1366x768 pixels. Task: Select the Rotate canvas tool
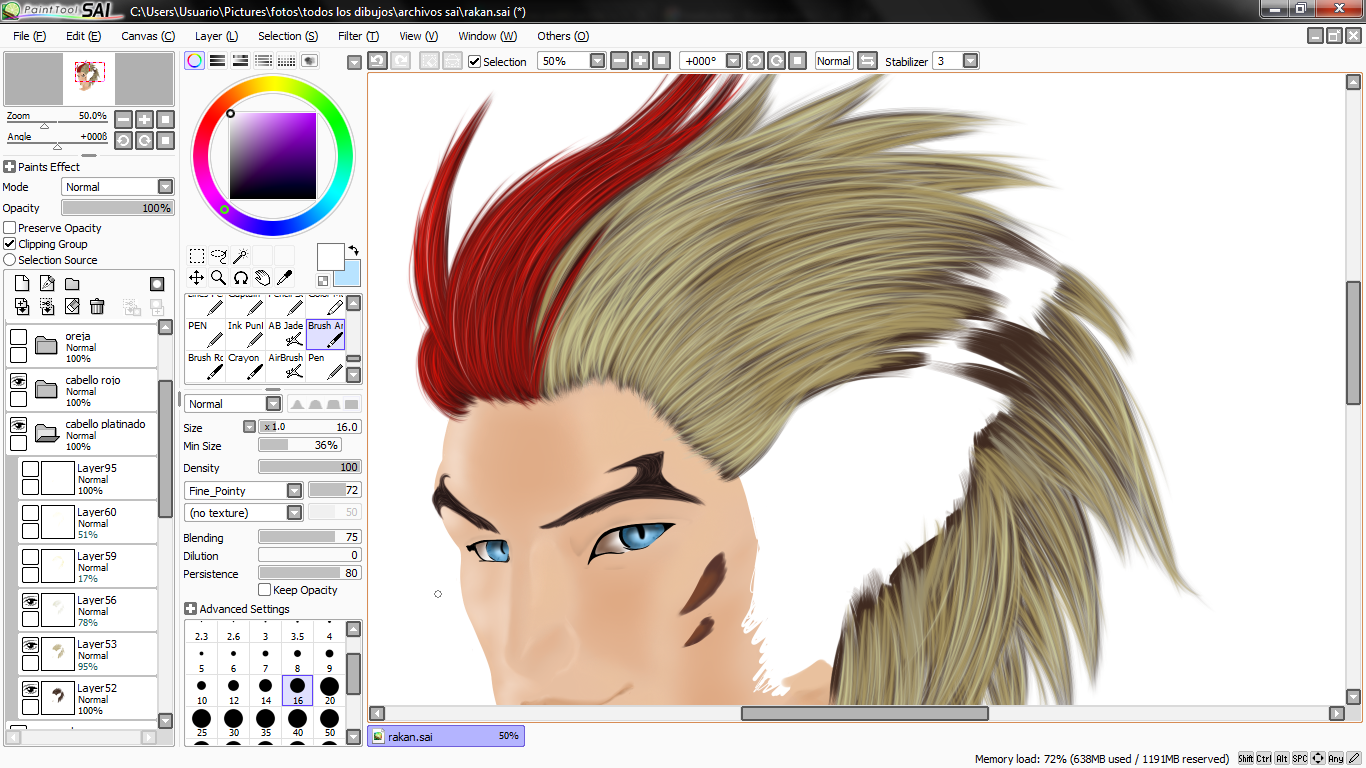point(240,277)
